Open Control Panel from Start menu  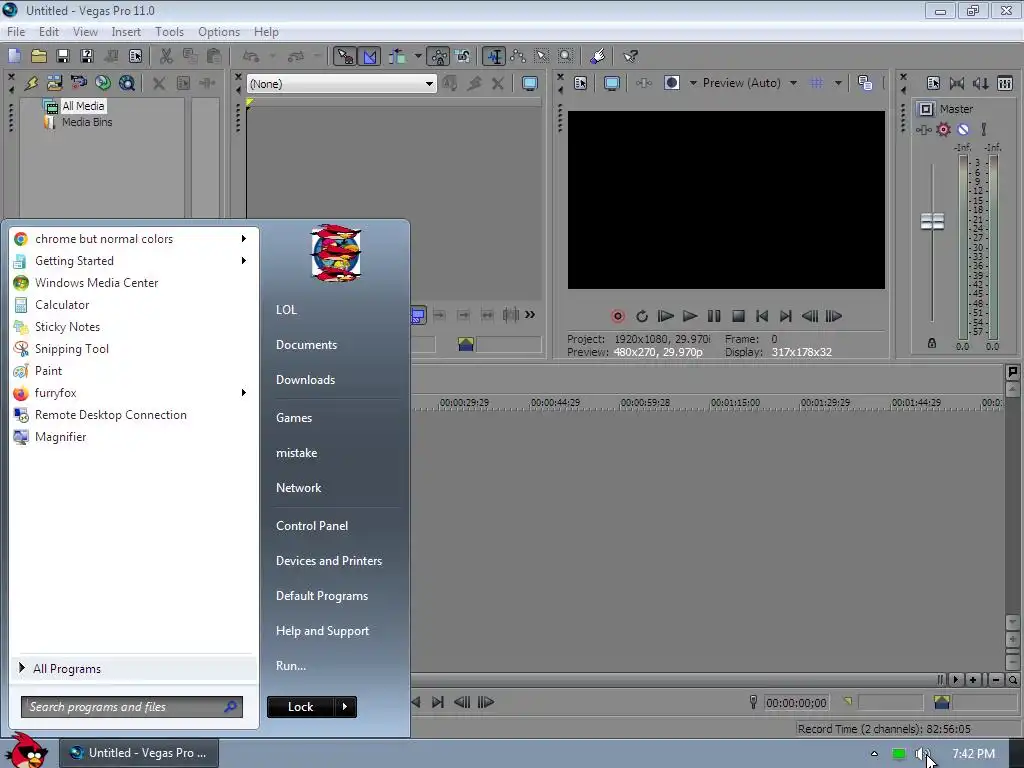point(312,526)
